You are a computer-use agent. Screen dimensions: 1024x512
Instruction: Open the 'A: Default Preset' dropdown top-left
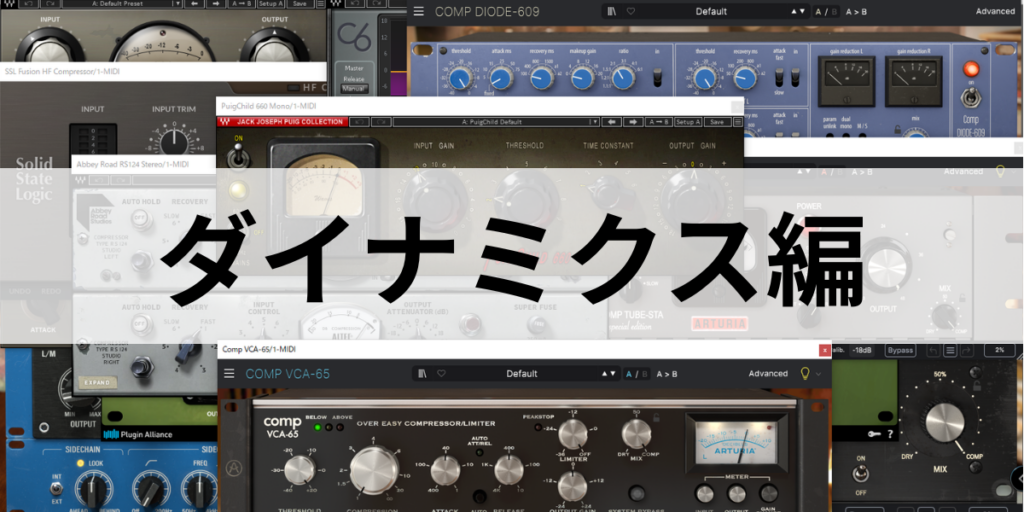[x=121, y=3]
